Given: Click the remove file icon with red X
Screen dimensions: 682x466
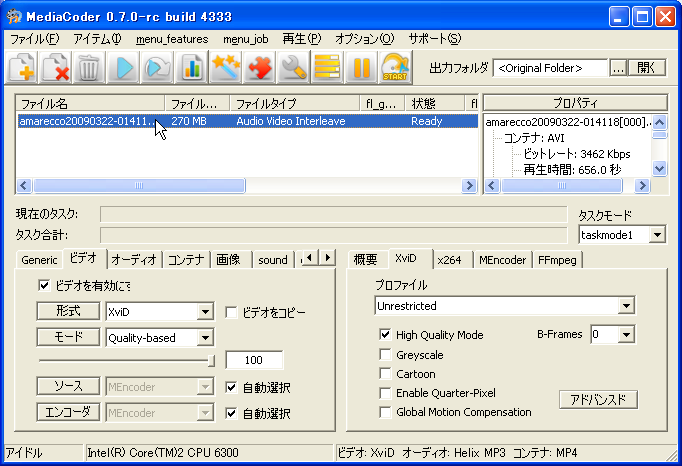Looking at the screenshot, I should [x=56, y=67].
